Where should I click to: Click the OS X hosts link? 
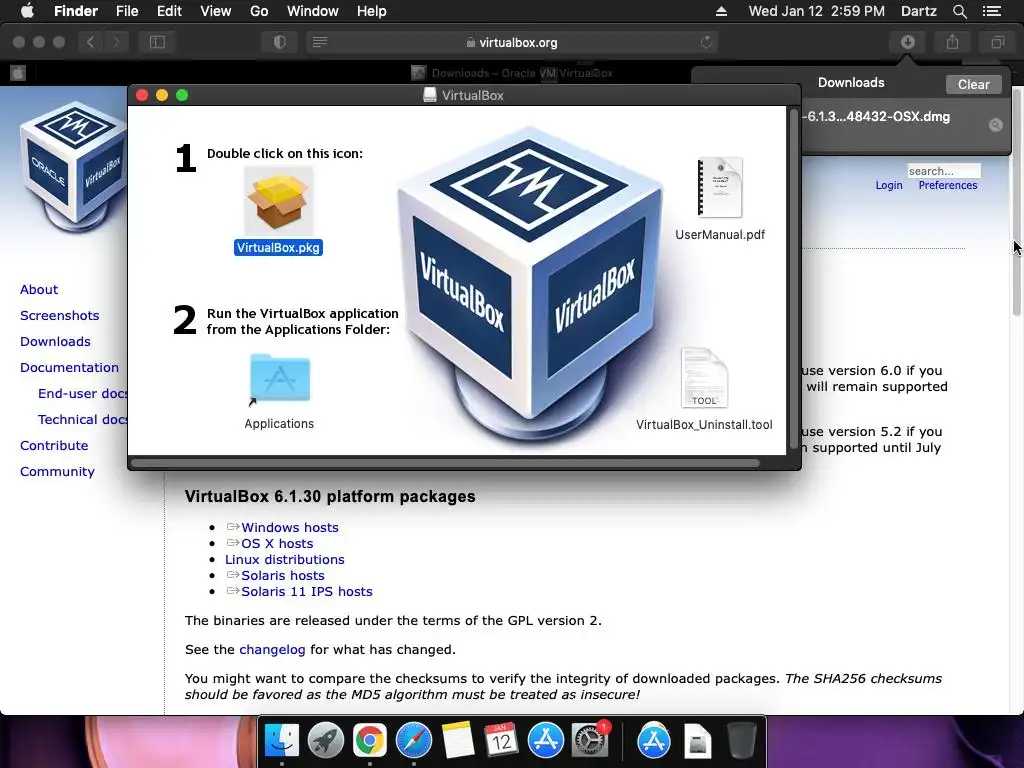click(x=277, y=543)
